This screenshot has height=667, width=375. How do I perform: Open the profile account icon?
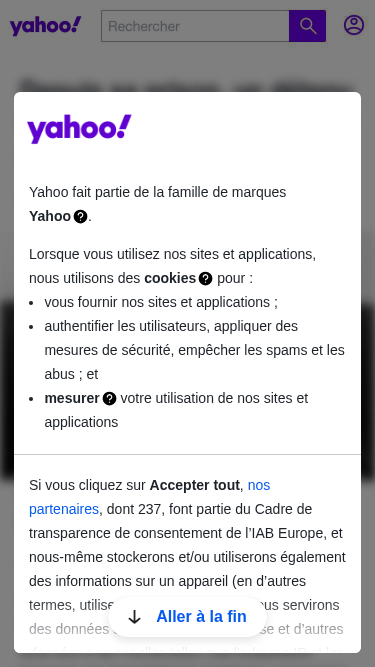[x=354, y=25]
